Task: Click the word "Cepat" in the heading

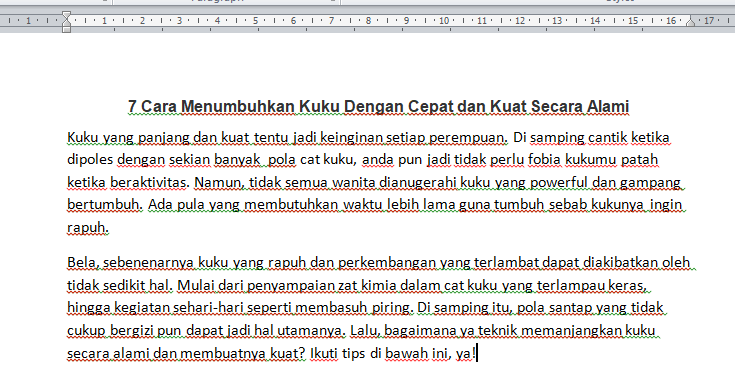Action: (x=430, y=106)
